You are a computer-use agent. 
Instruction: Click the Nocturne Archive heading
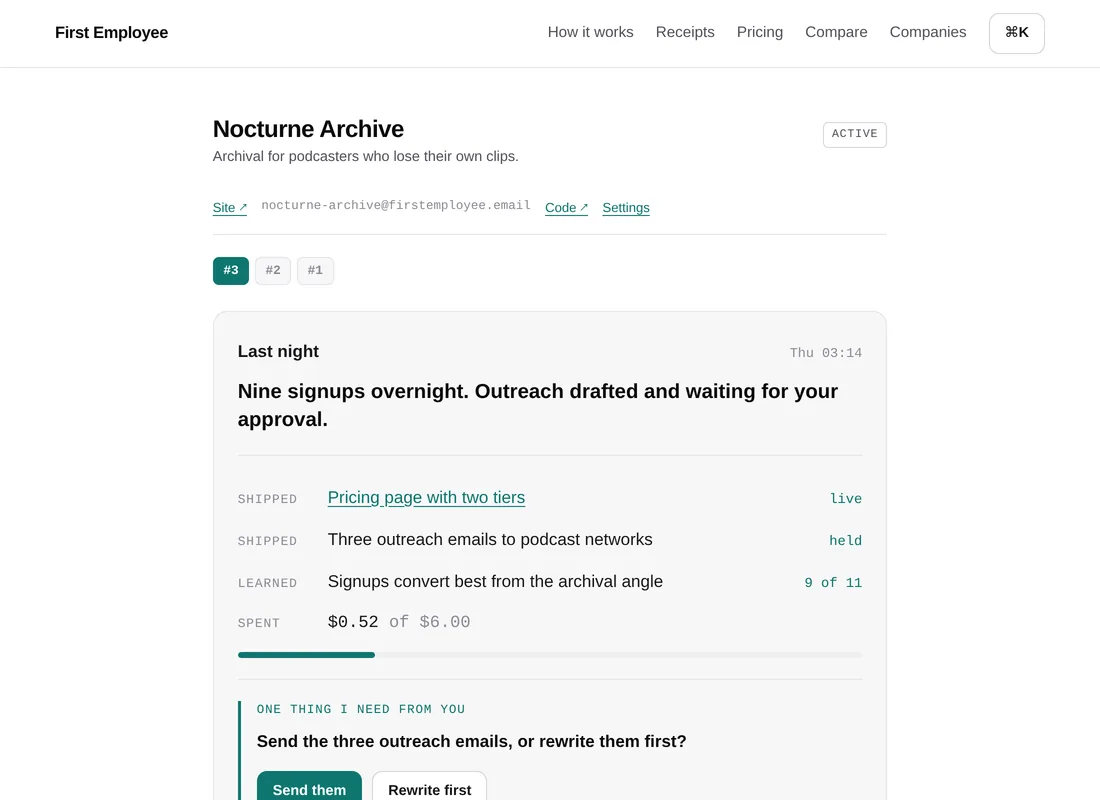tap(308, 129)
